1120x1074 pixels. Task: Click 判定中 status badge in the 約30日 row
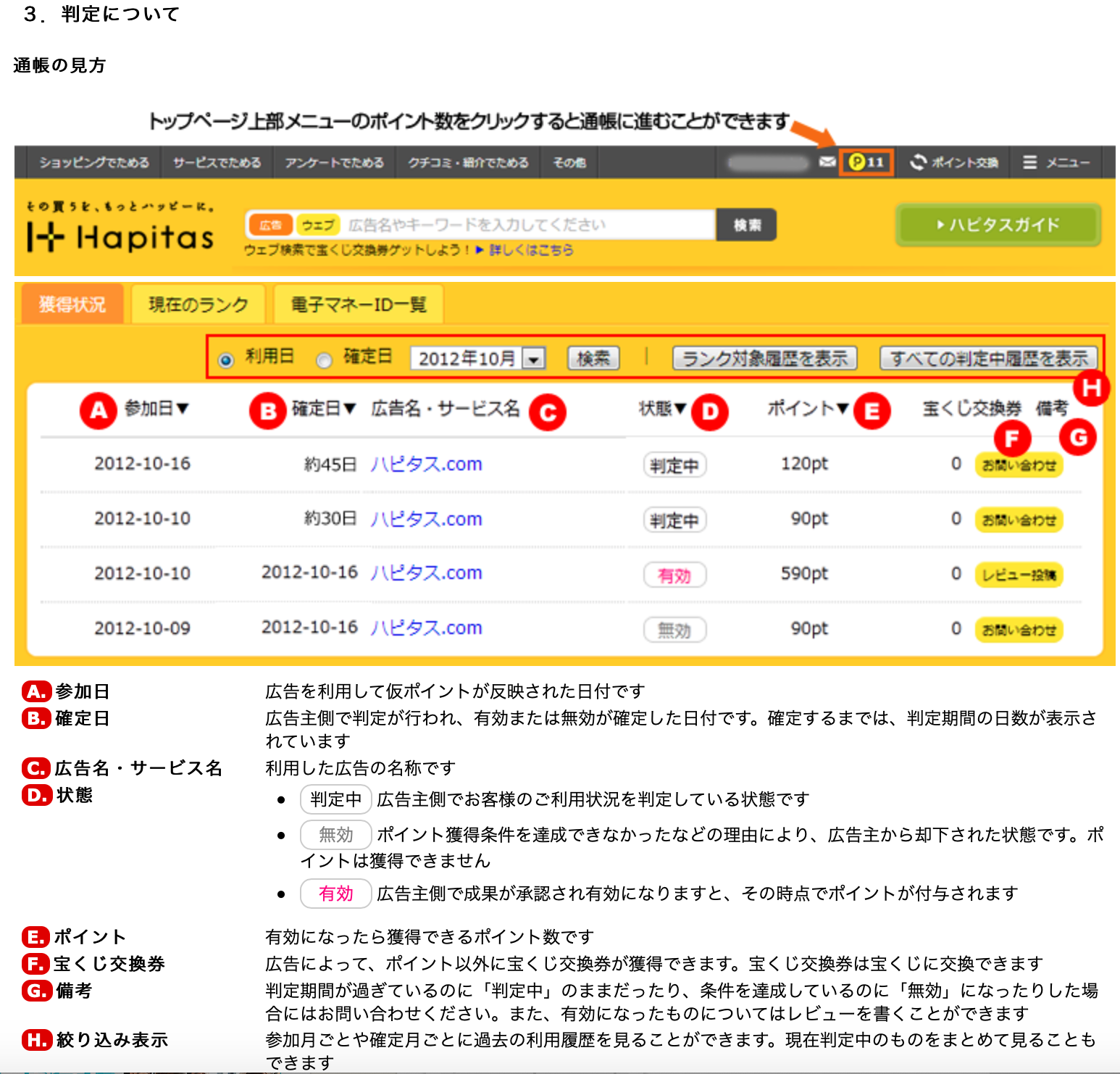click(674, 520)
